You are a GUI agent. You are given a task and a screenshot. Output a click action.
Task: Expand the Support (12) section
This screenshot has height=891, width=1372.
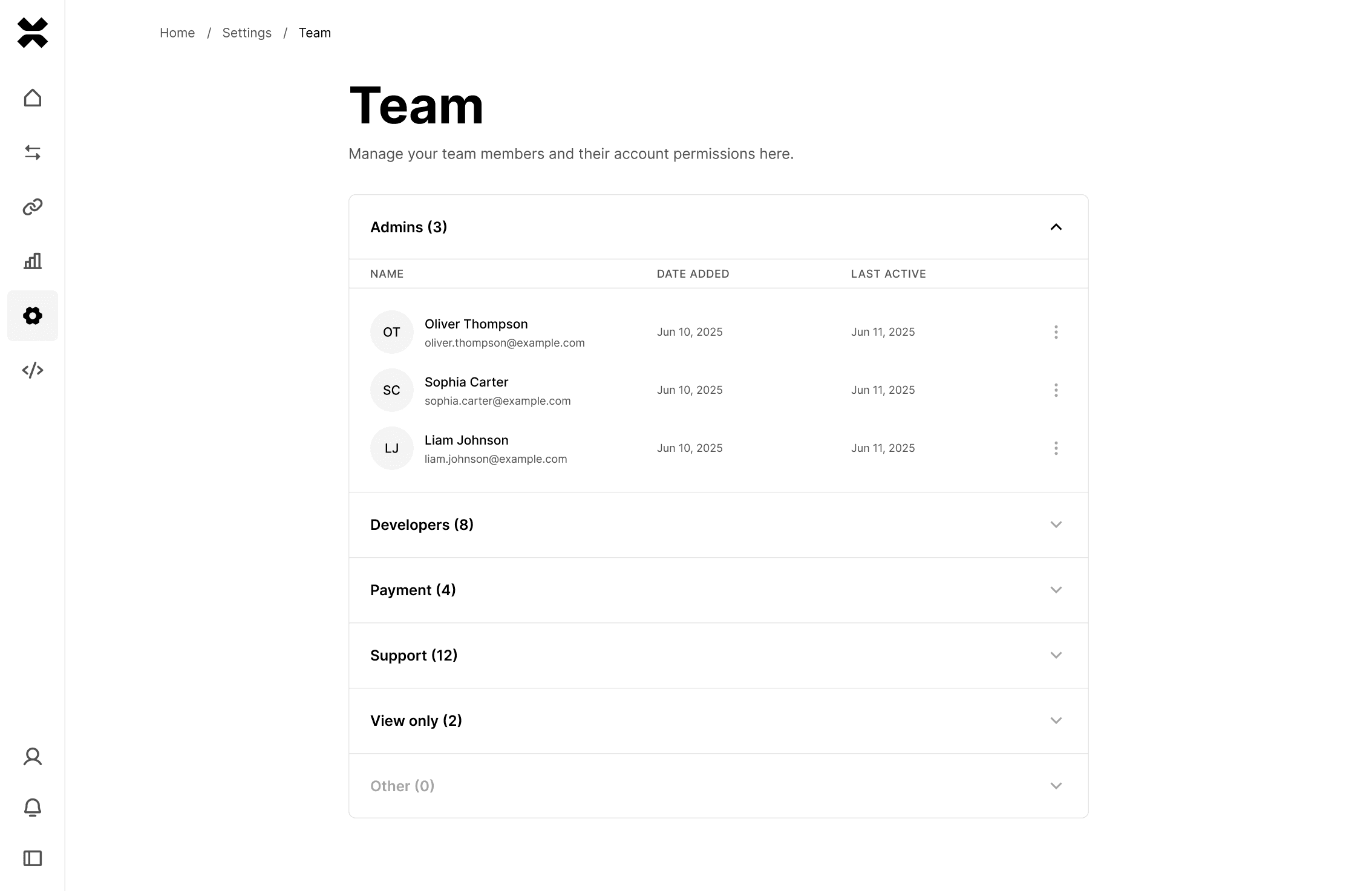[718, 656]
